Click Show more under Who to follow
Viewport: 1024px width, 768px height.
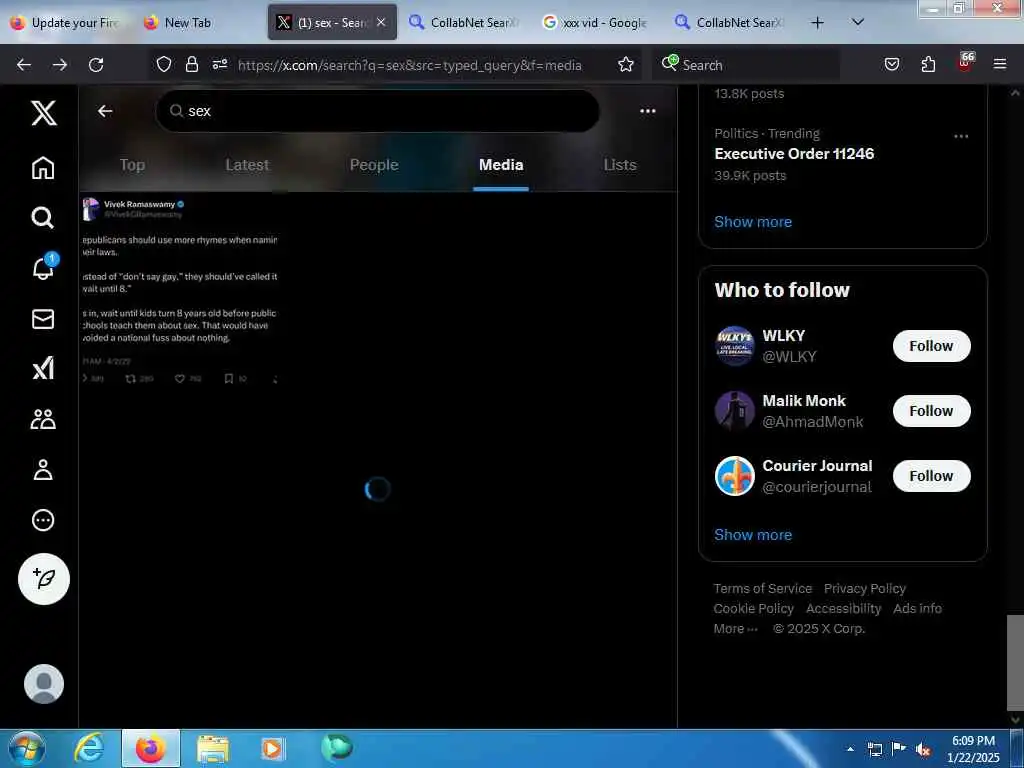click(x=753, y=535)
